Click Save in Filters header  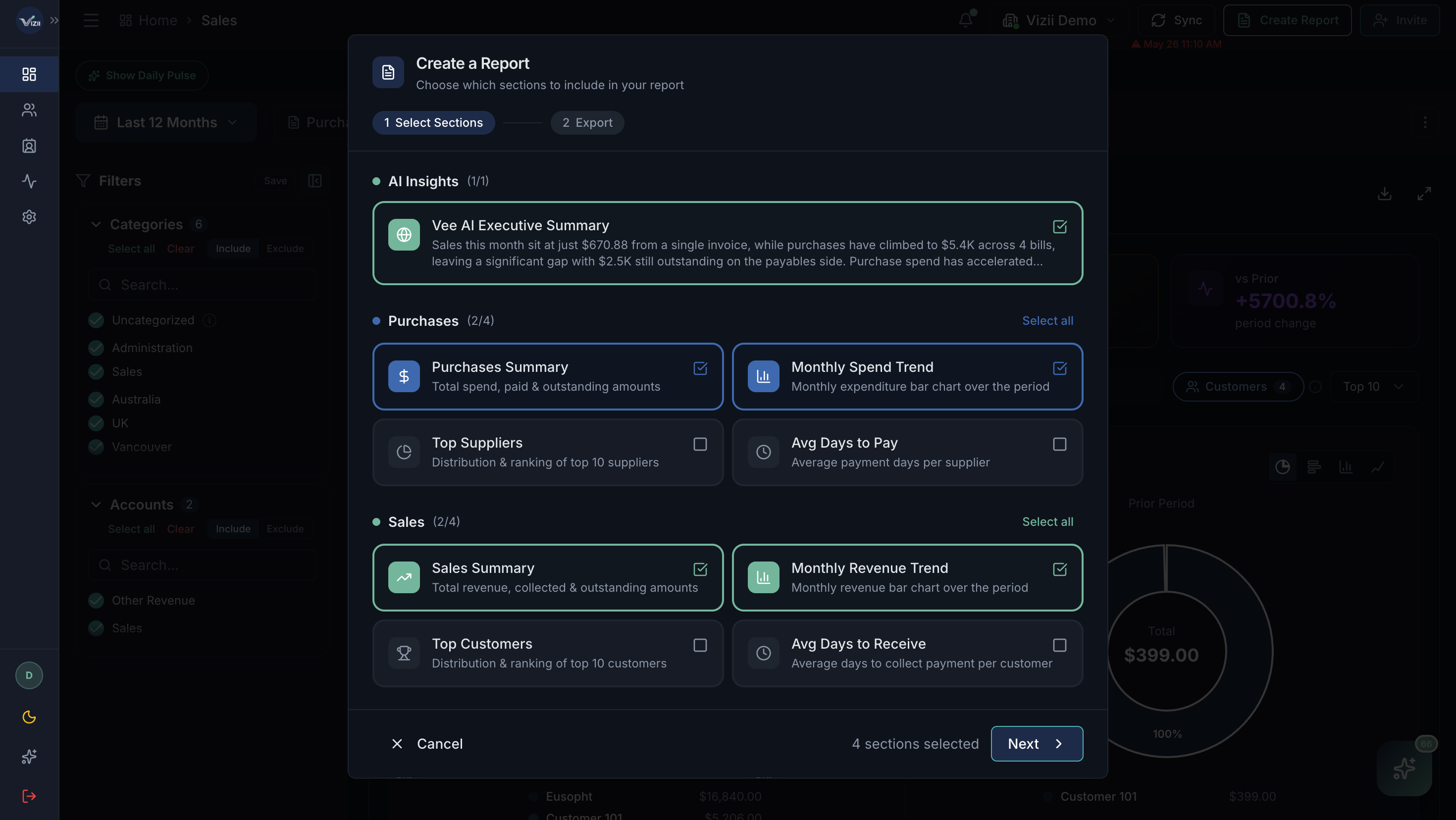tap(275, 181)
